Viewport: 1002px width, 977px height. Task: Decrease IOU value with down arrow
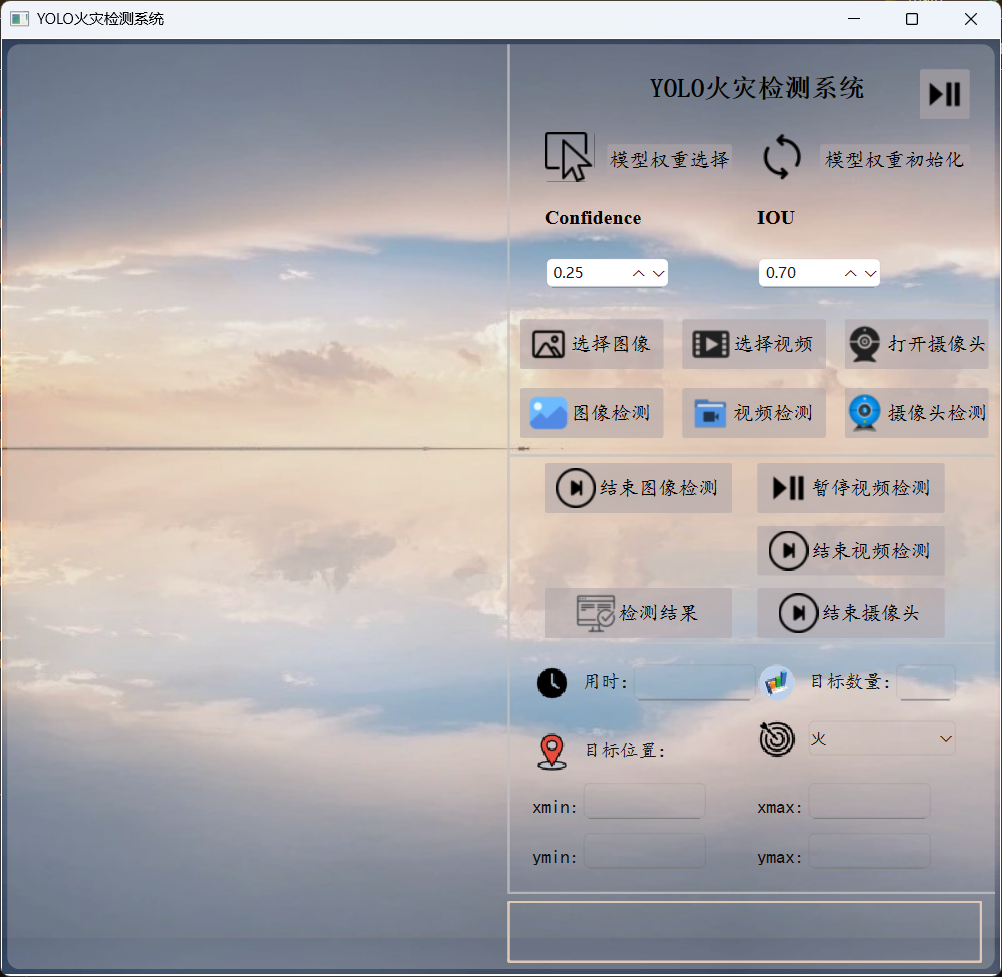870,273
